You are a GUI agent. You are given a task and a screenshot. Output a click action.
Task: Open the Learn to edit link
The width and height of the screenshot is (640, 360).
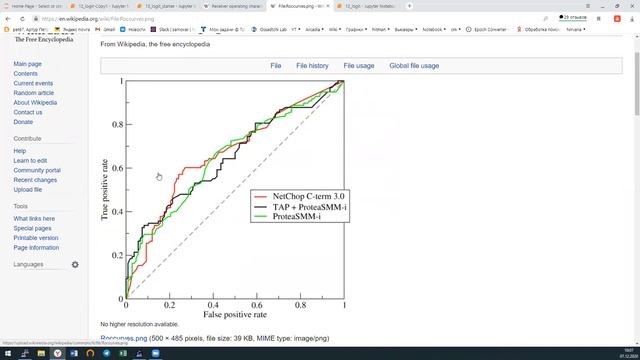(x=30, y=161)
